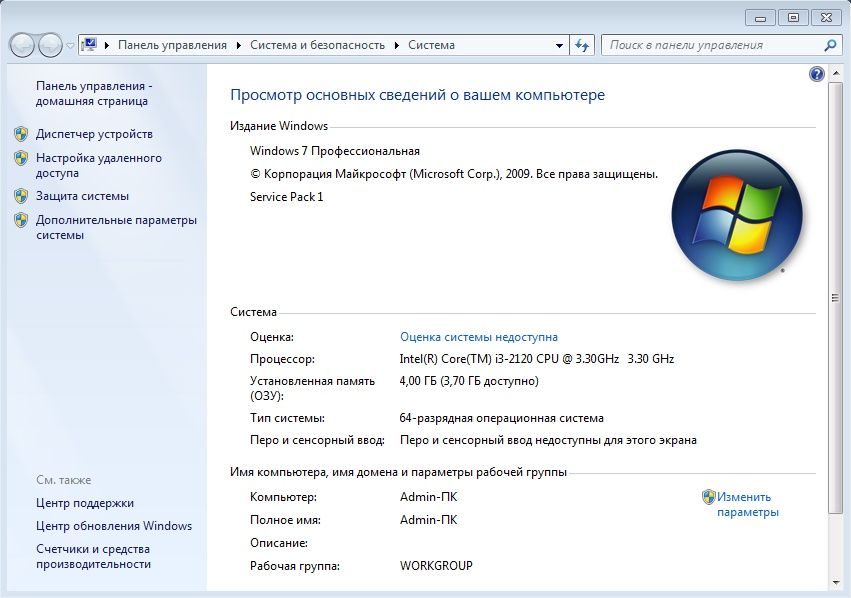Screen dimensions: 851x598
Task: Click the forward navigation arrow button
Action: pyautogui.click(x=50, y=46)
